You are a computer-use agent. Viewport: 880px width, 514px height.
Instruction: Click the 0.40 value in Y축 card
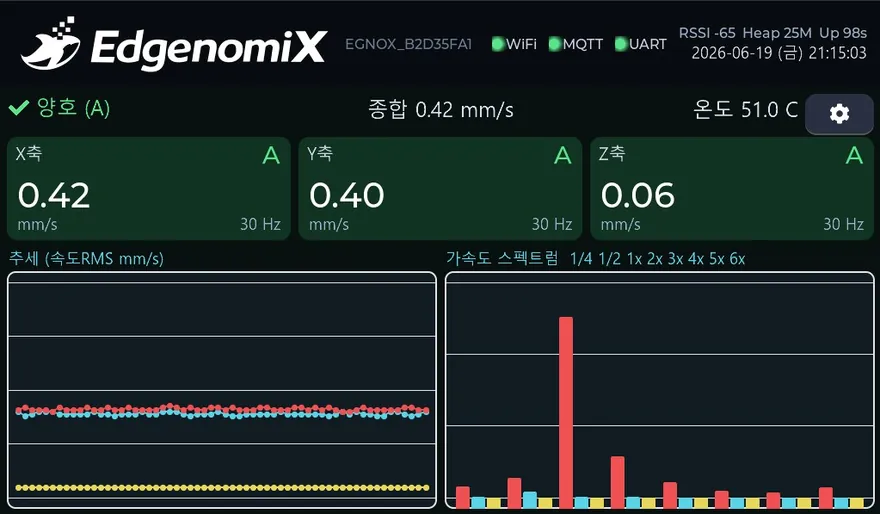pos(347,195)
